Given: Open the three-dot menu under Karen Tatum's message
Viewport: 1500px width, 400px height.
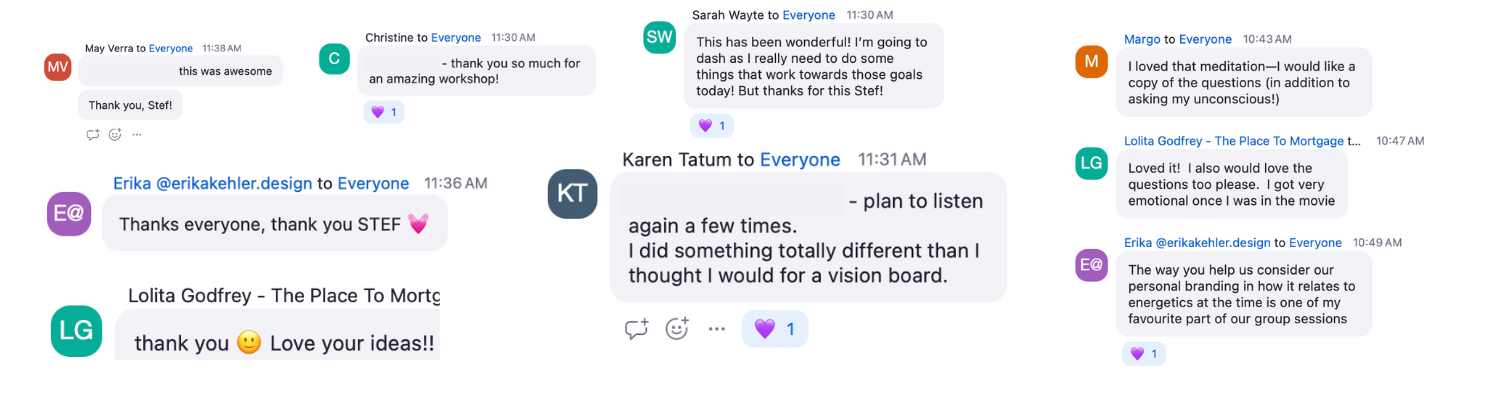Looking at the screenshot, I should [717, 329].
